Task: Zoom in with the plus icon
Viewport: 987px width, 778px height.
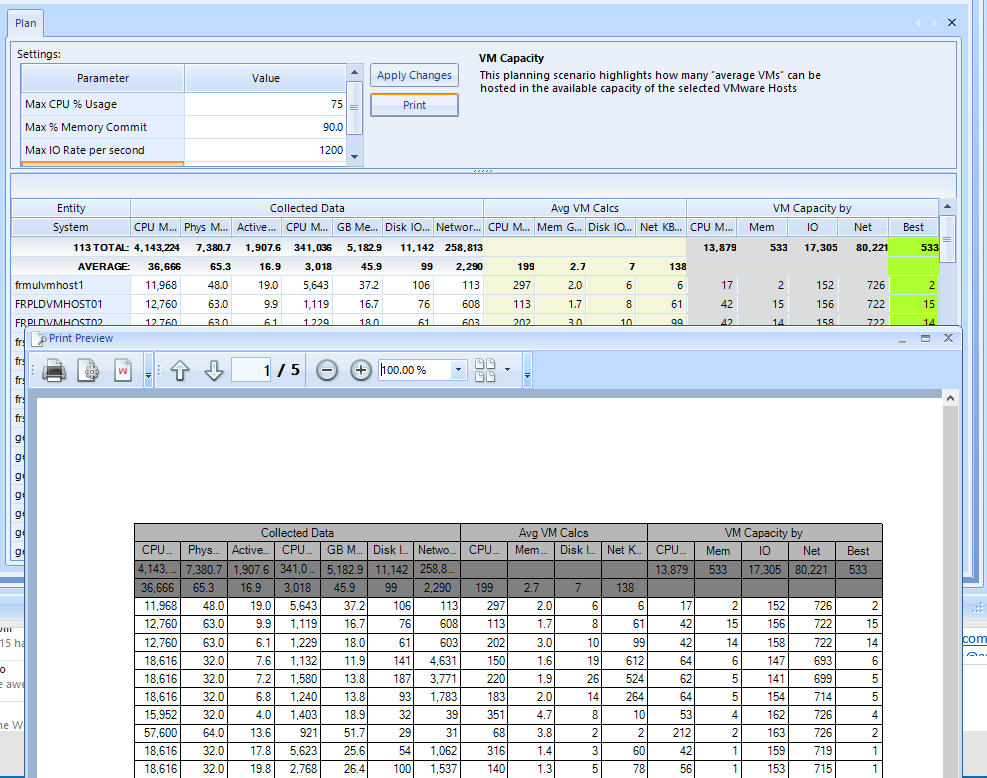Action: click(362, 370)
